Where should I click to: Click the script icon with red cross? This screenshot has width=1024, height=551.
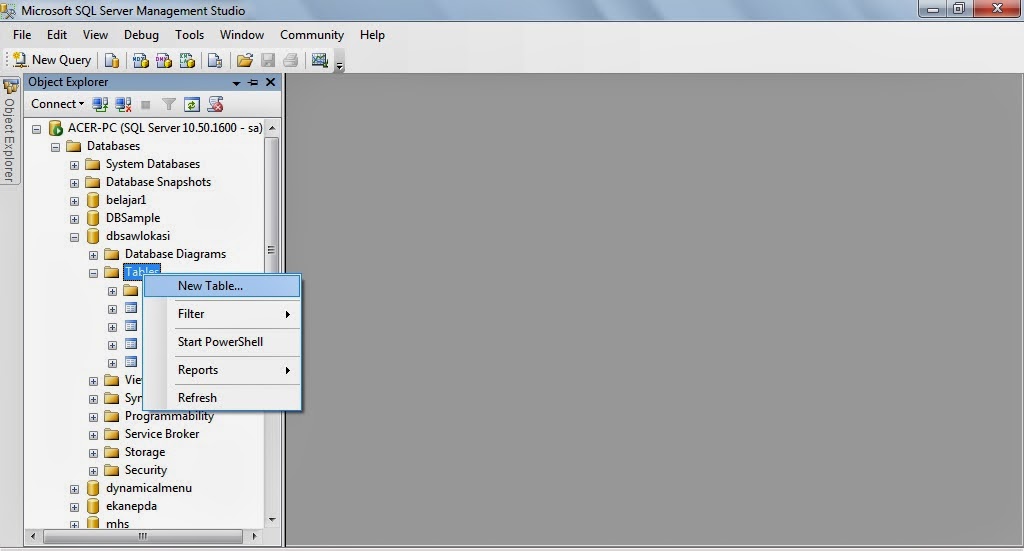coord(215,104)
